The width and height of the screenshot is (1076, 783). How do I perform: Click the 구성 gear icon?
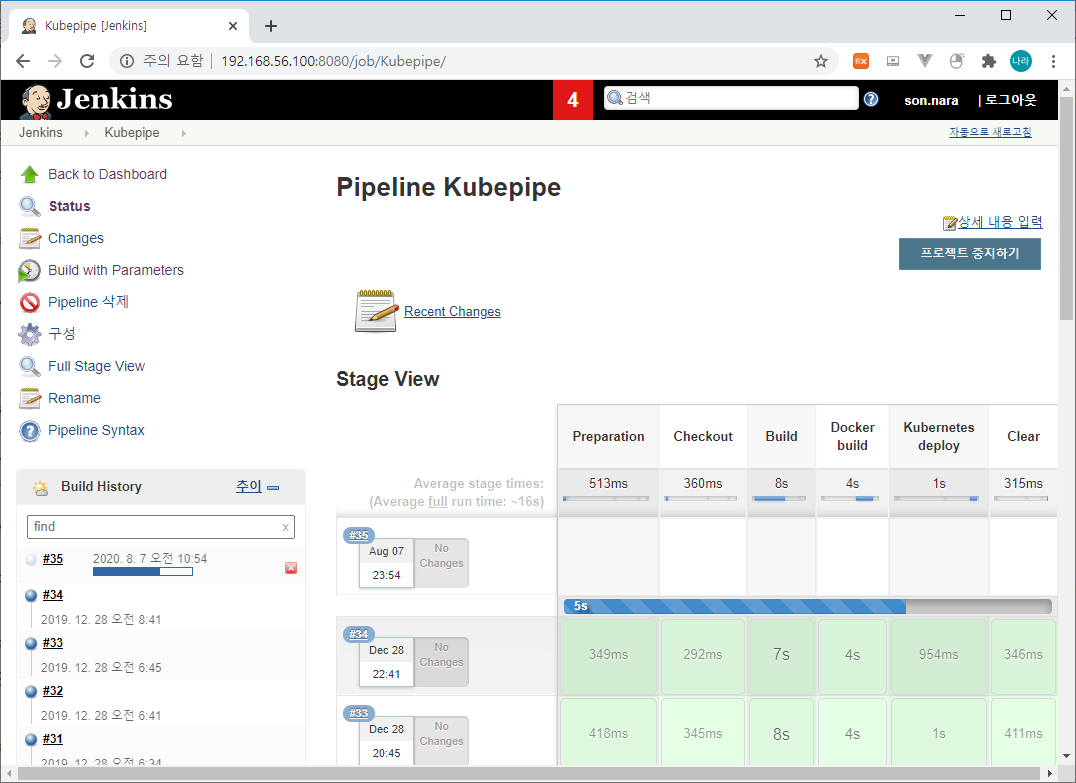coord(30,334)
